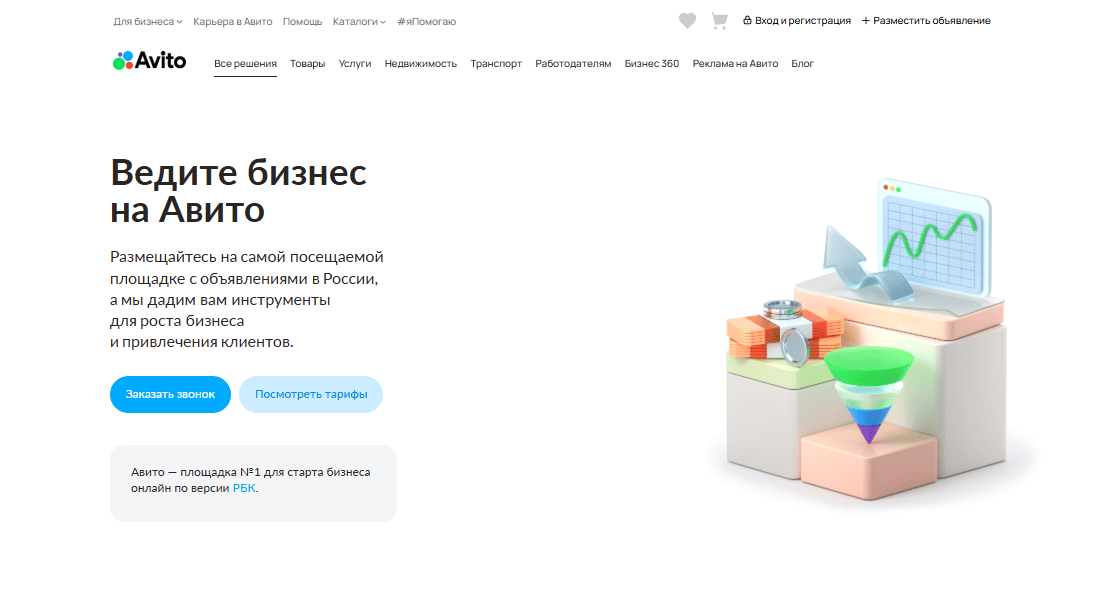Open the Бизнес 360 tab
Viewport: 1100px width, 600px height.
(652, 63)
